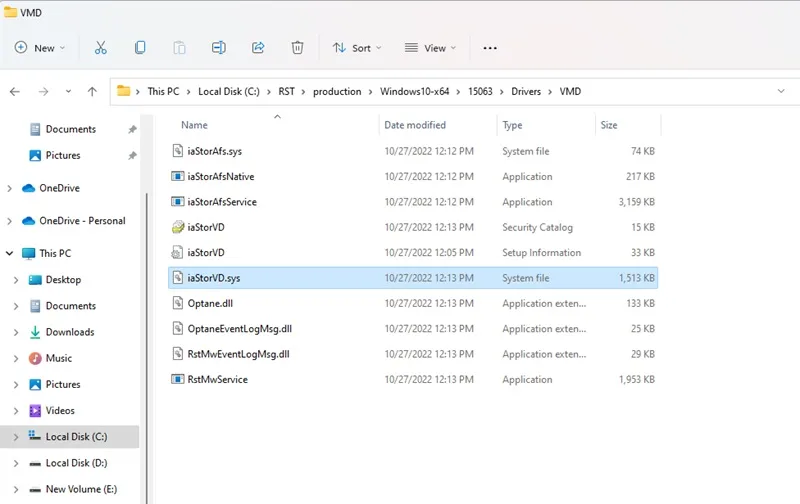Click iaStorAfsService application file icon
Screen dimensions: 800x504
pos(177,202)
